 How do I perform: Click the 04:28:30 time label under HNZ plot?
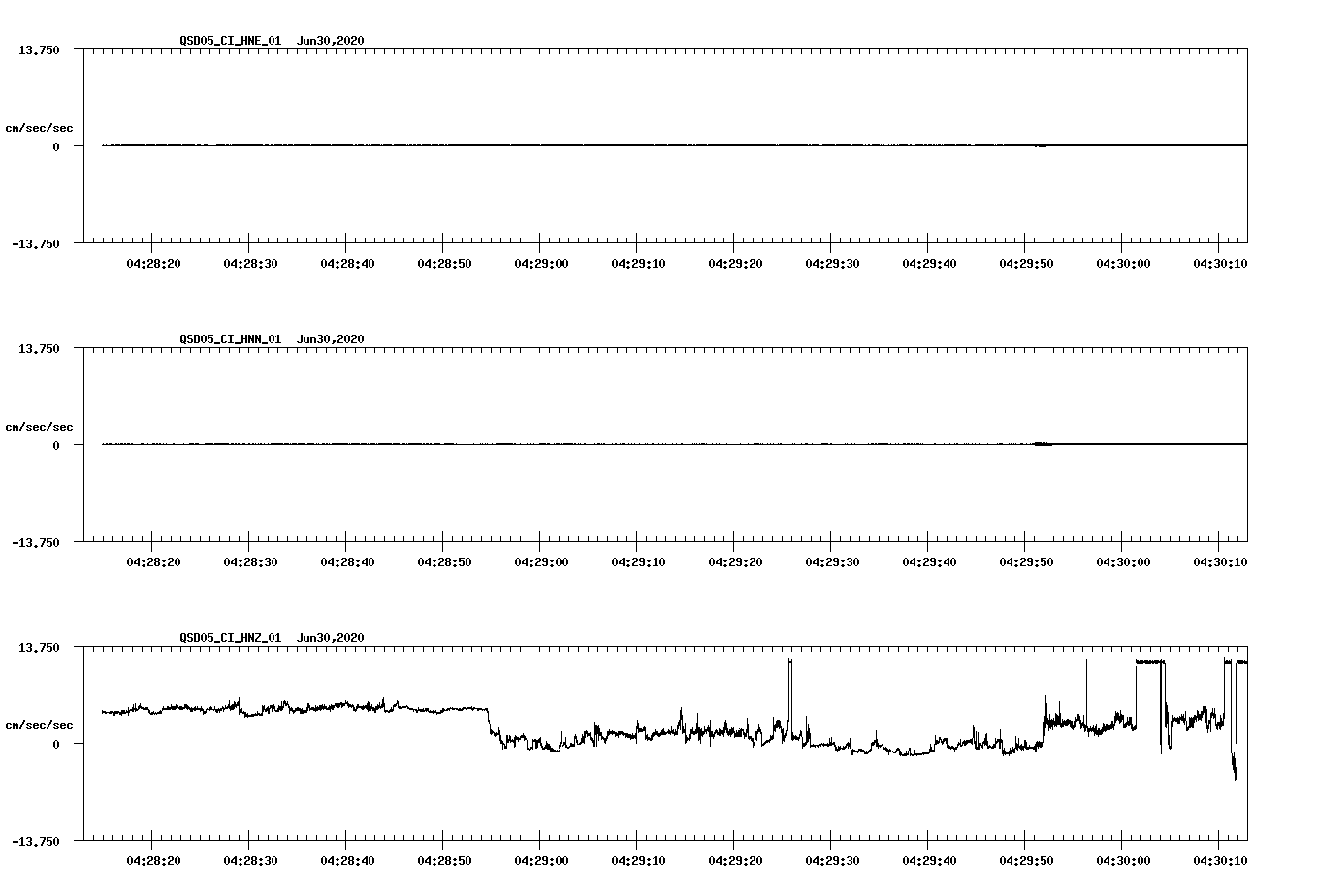250,861
